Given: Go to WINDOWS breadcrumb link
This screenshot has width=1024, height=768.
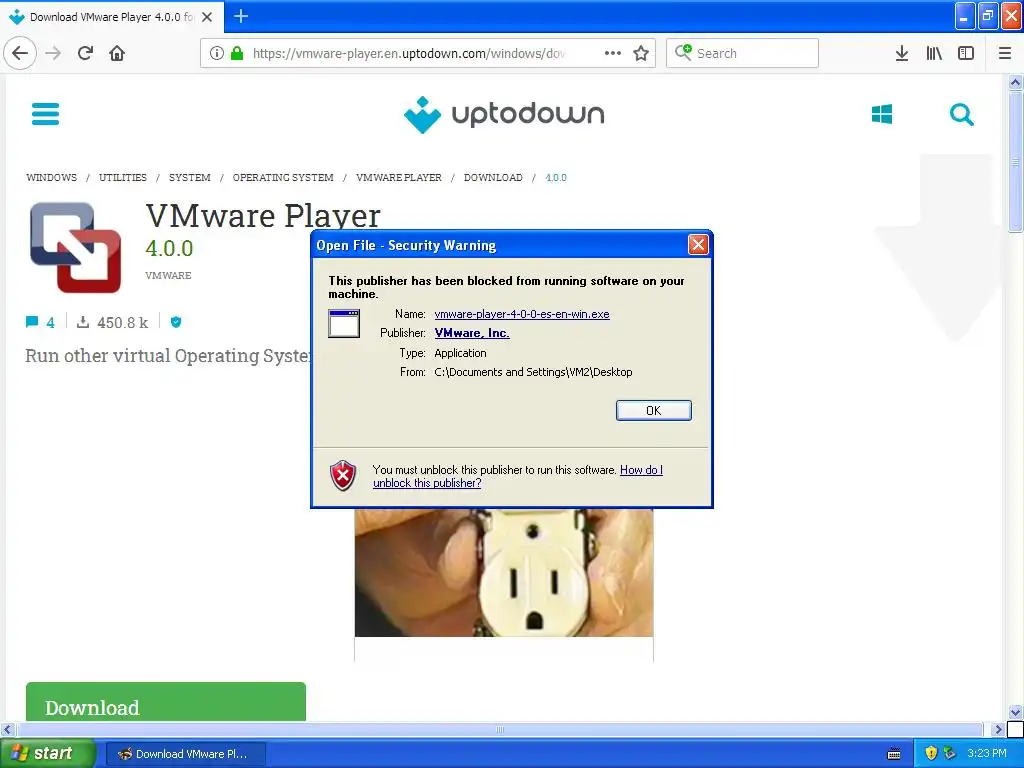Looking at the screenshot, I should (x=52, y=178).
